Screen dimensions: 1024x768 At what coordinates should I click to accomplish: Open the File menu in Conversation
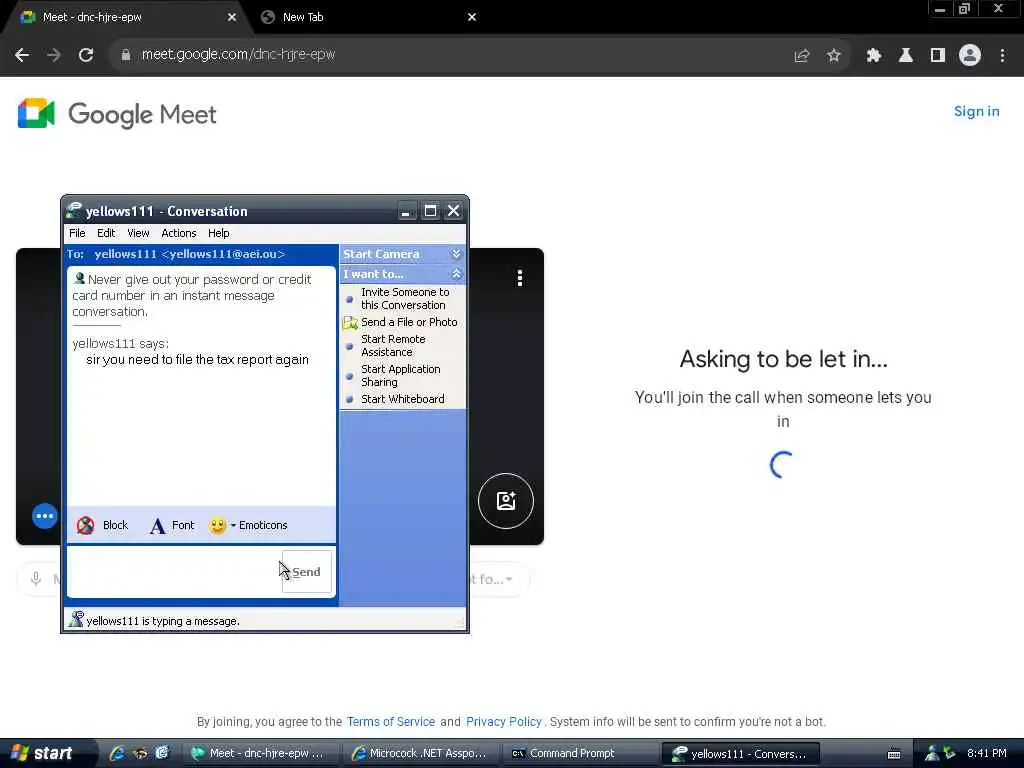77,233
